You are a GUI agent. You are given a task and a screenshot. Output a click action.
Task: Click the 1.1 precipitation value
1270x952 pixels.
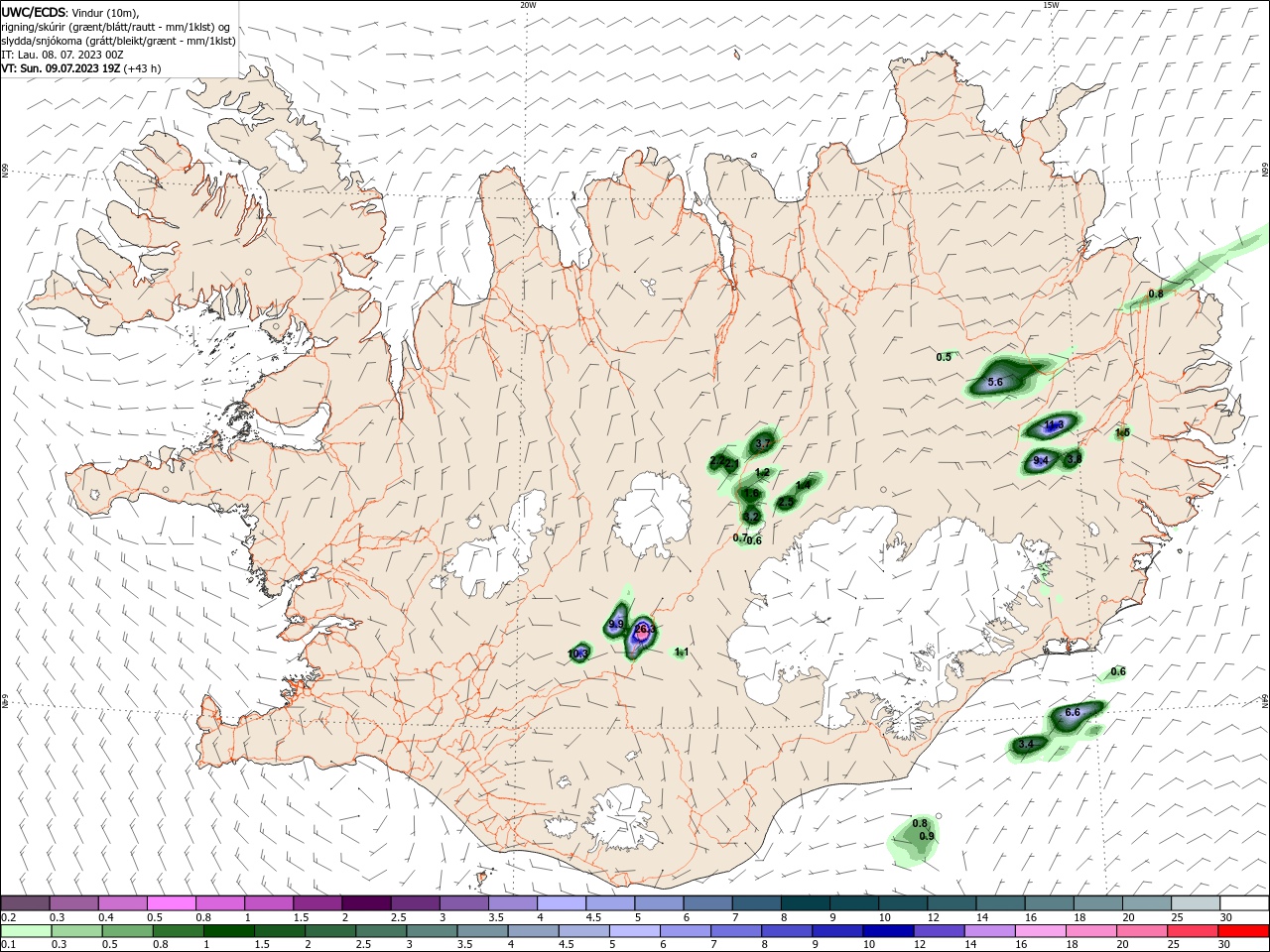pyautogui.click(x=682, y=652)
